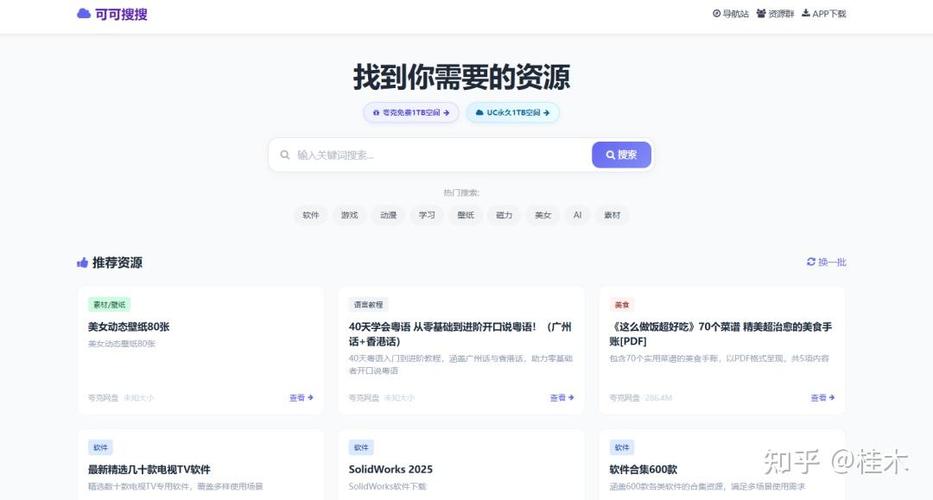This screenshot has height=500, width=933.
Task: Click the magnifier icon inside the search box
Action: (x=285, y=155)
